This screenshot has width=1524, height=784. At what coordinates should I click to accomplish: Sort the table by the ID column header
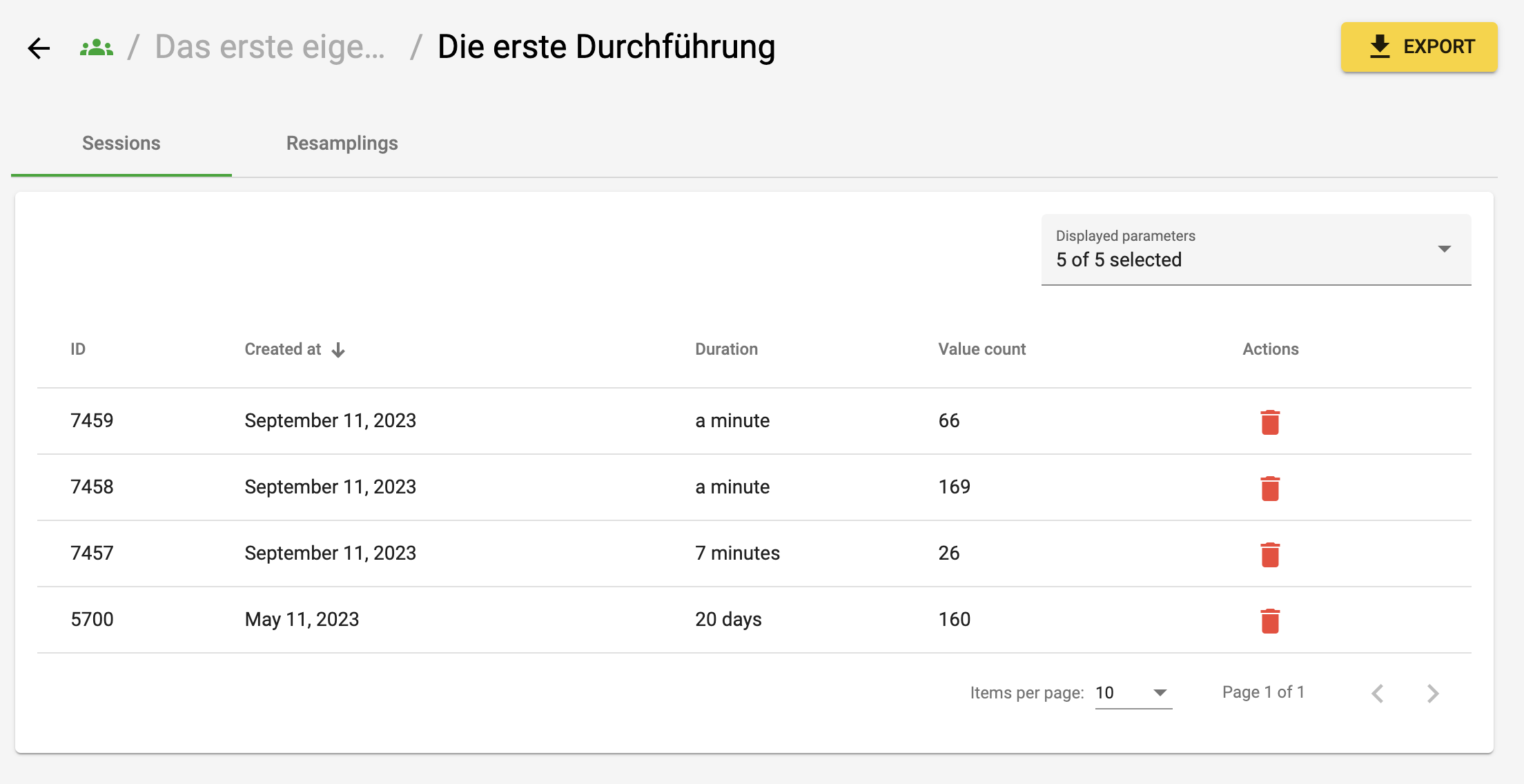78,349
